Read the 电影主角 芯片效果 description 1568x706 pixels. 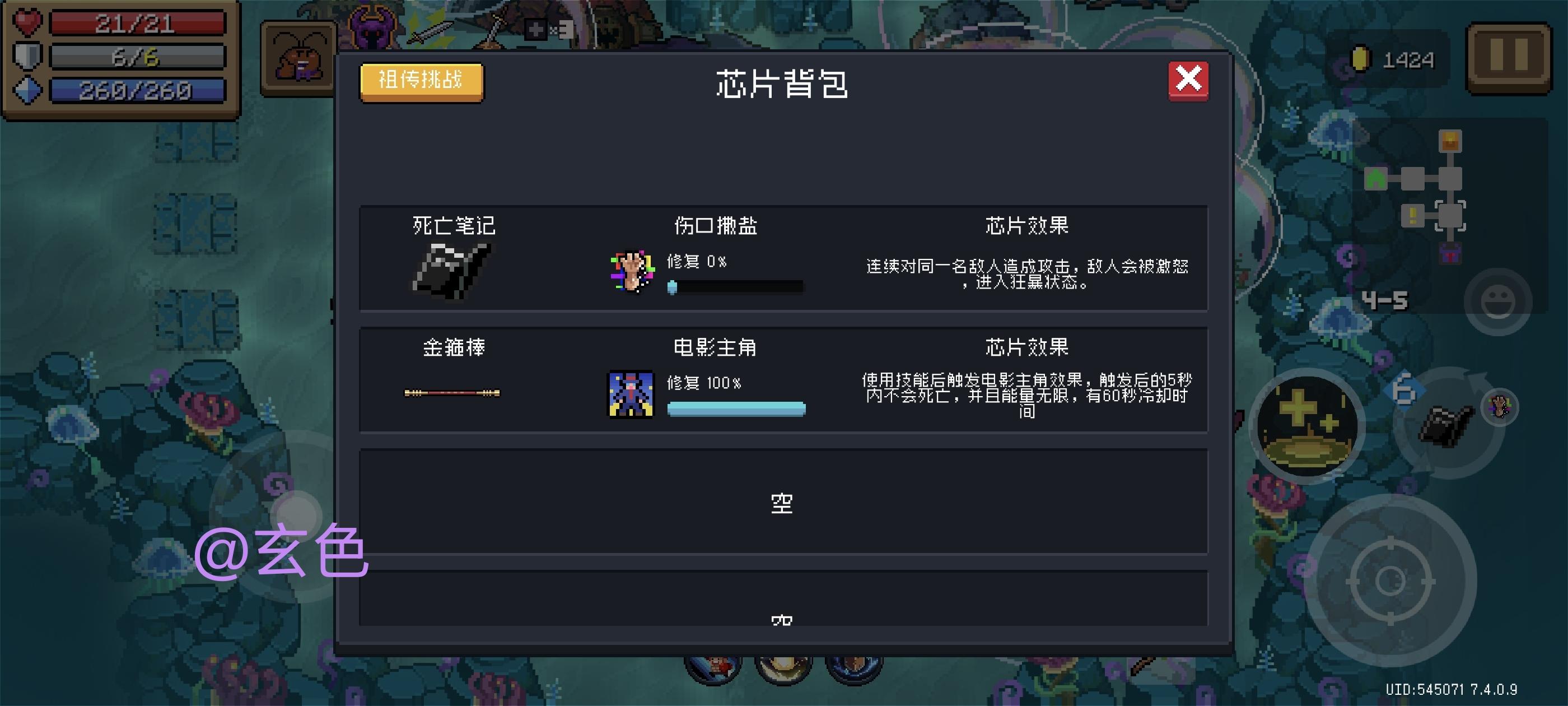(1026, 394)
